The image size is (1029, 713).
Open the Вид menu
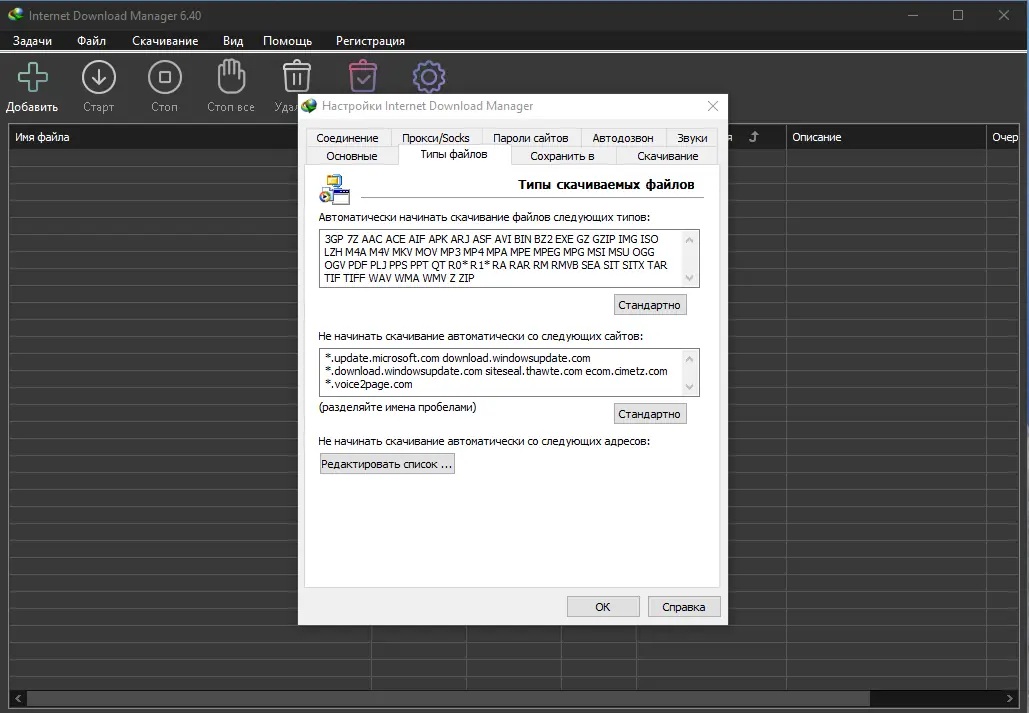click(x=233, y=41)
